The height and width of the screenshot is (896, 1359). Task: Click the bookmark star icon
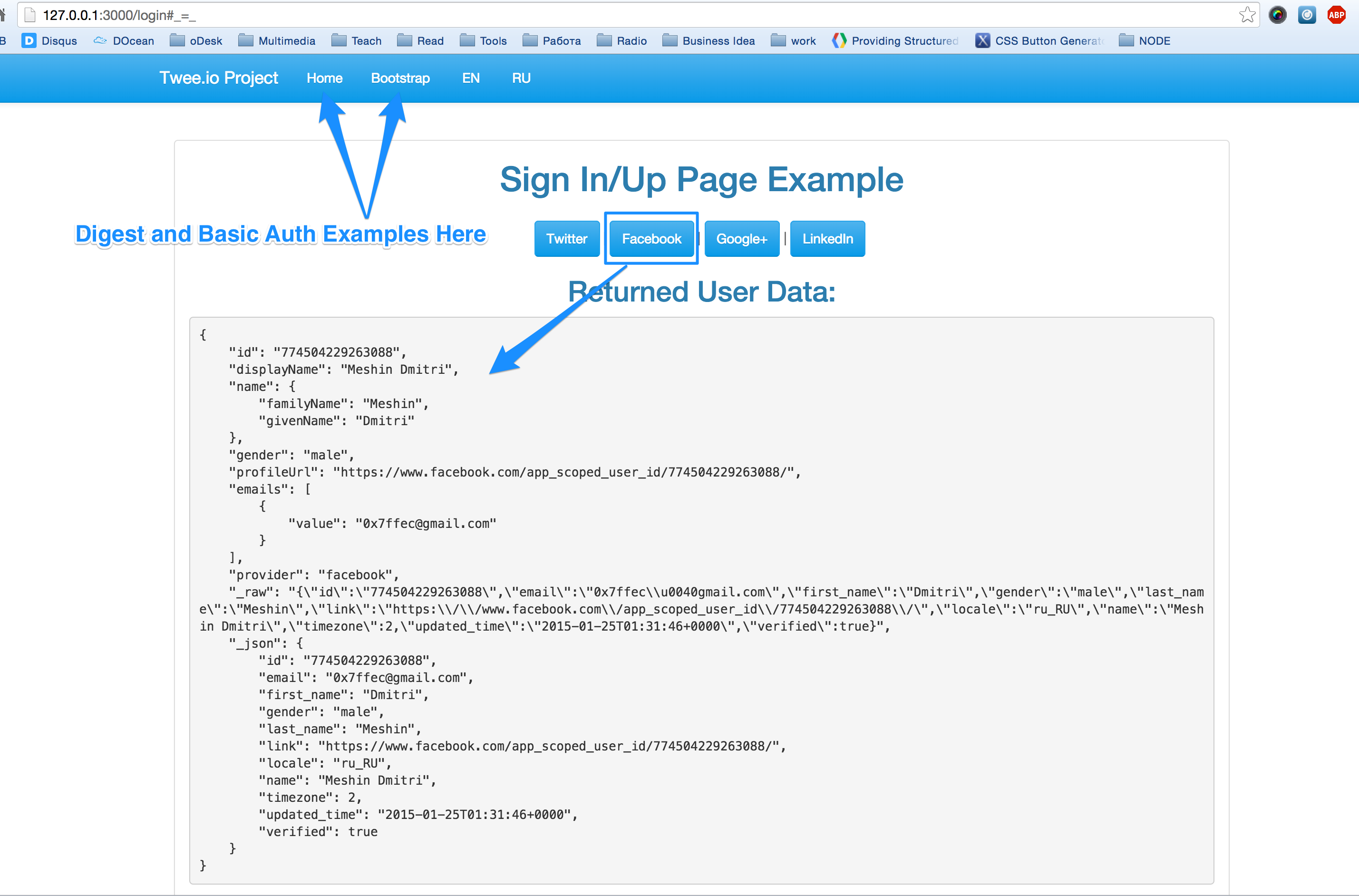point(1247,15)
